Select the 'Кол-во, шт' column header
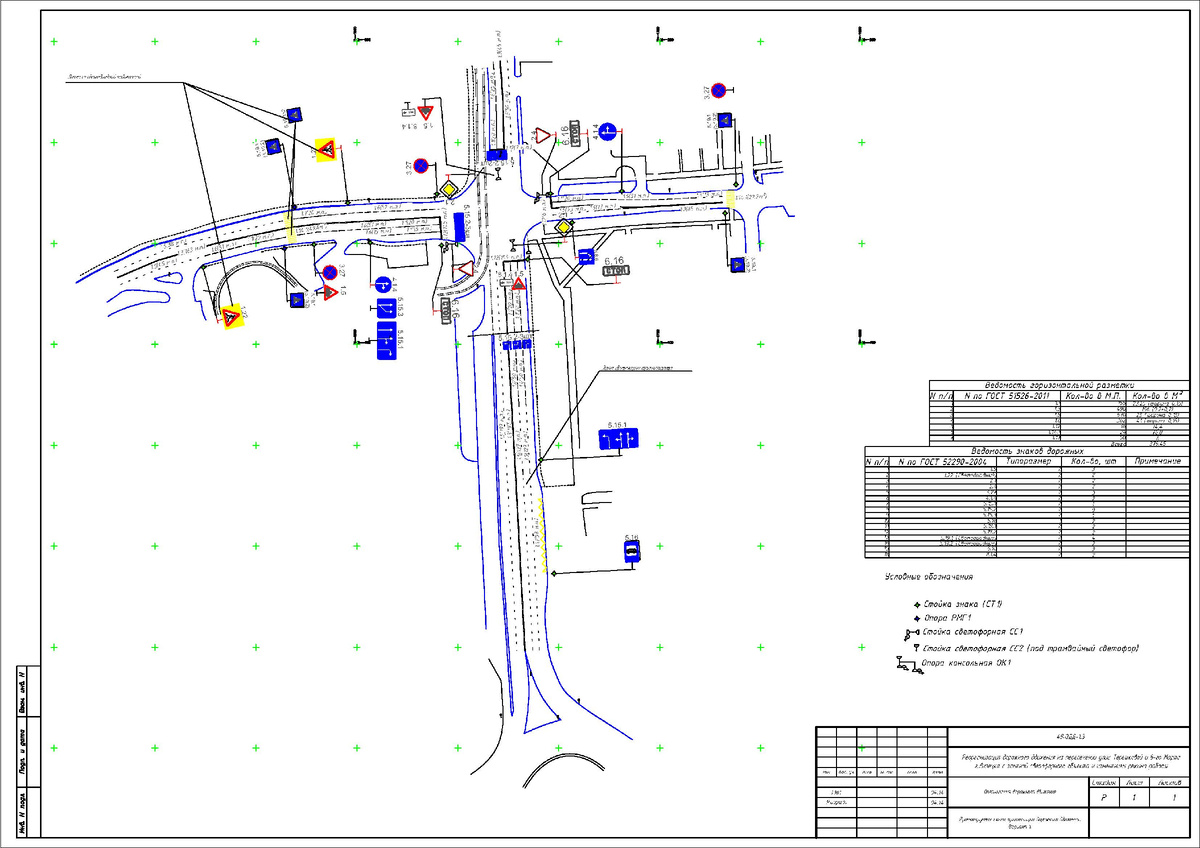Viewport: 1200px width, 848px height. pos(1094,462)
